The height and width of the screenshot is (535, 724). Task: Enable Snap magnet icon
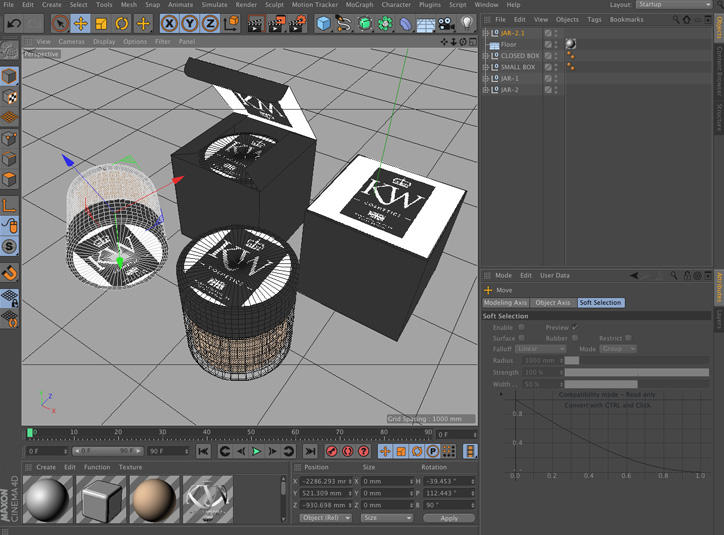[9, 273]
